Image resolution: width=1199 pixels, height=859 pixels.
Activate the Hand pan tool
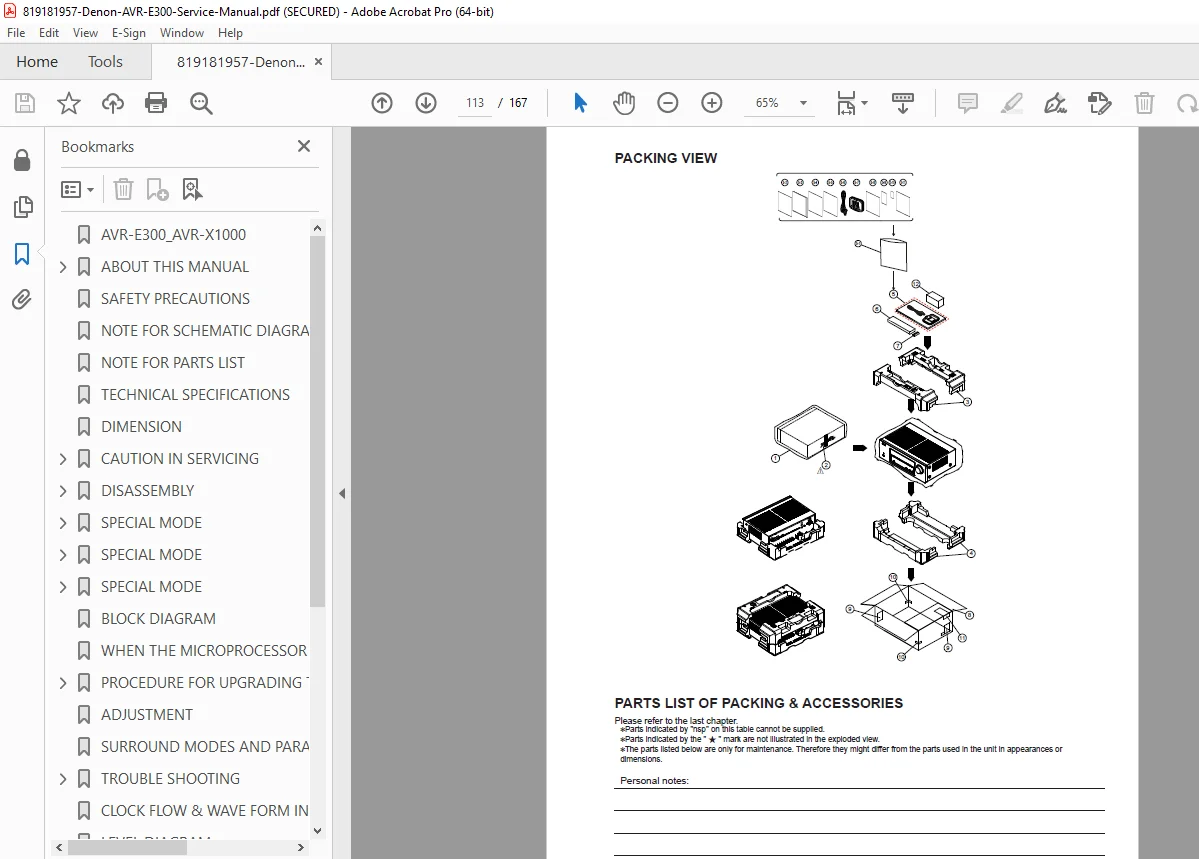[624, 102]
